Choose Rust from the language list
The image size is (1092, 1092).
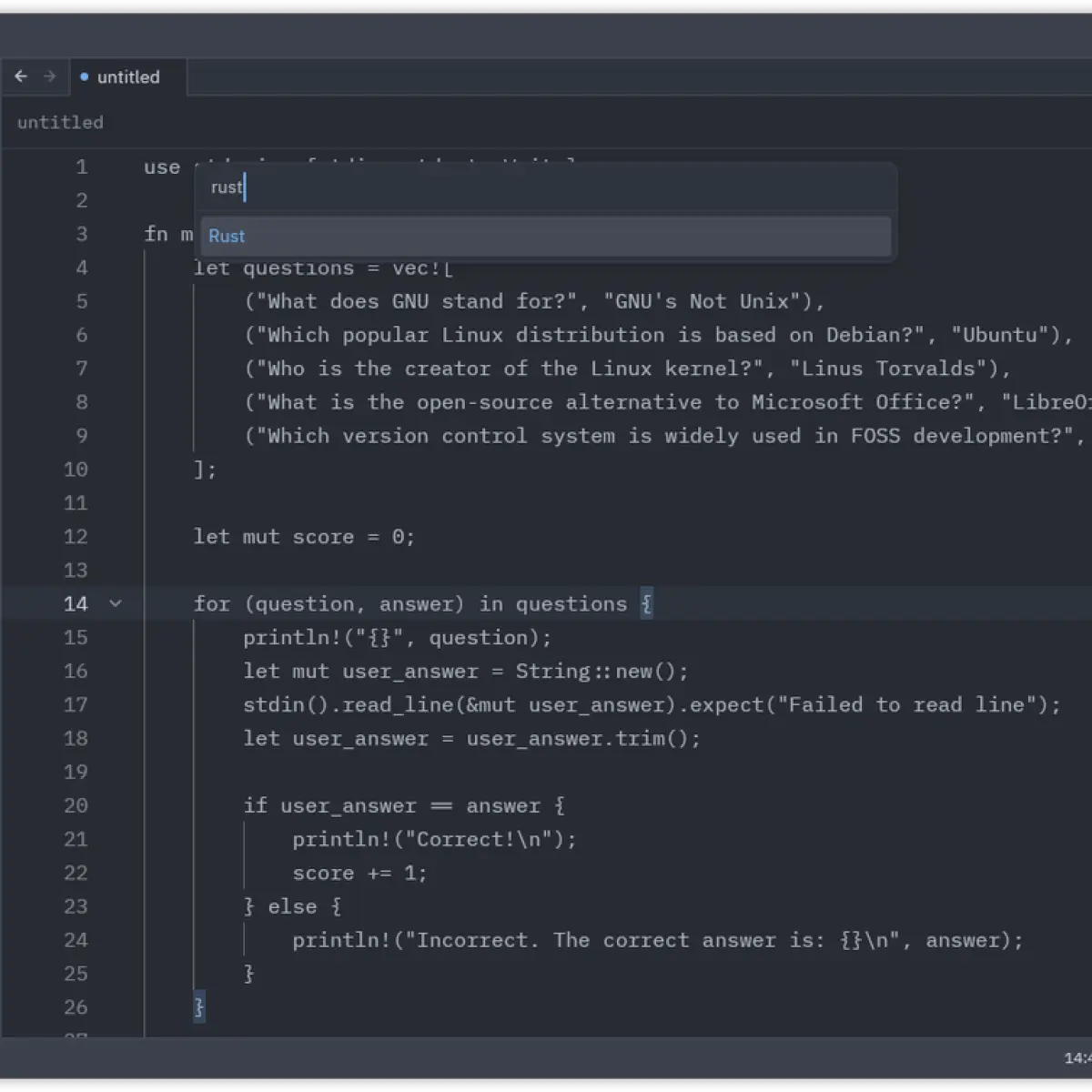coord(546,236)
